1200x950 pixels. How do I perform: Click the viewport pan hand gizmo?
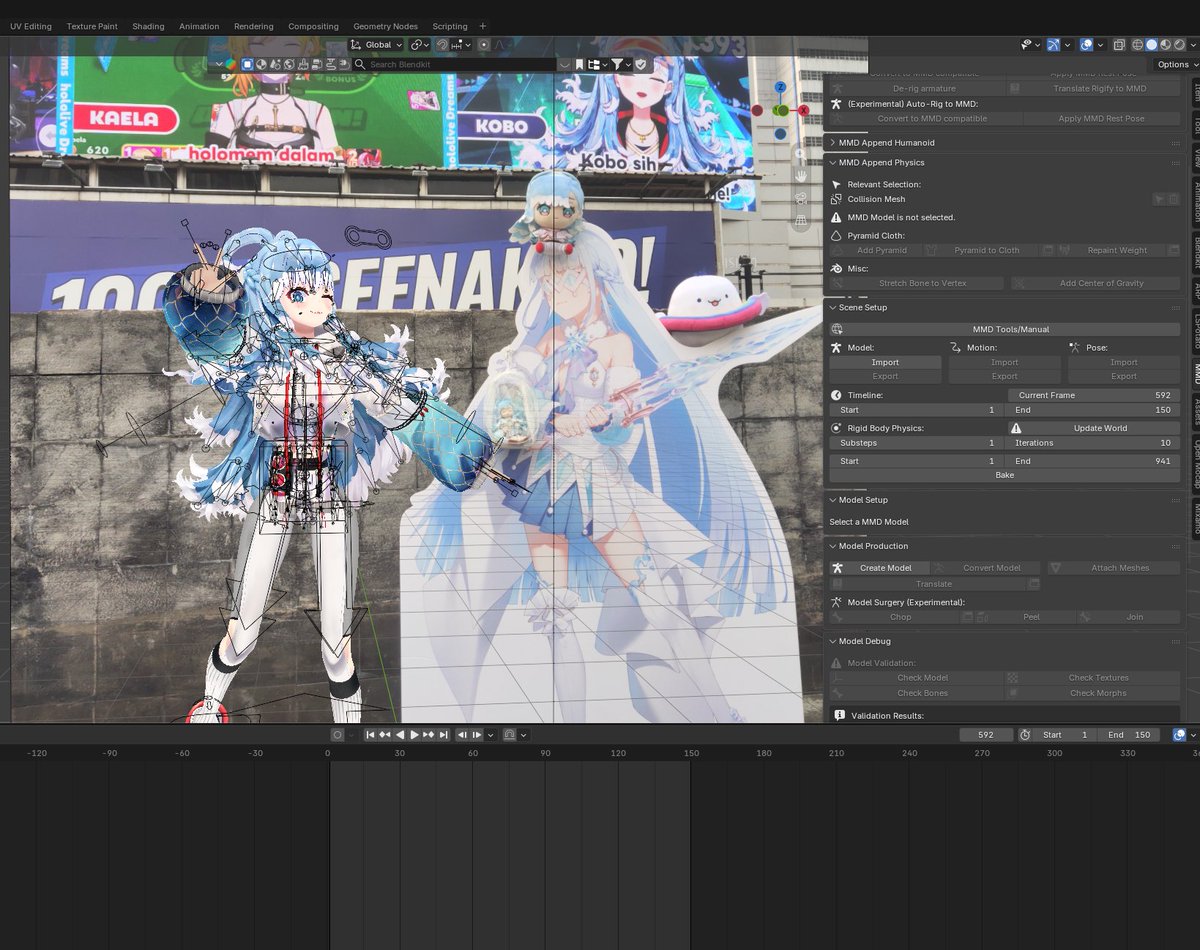coord(800,176)
